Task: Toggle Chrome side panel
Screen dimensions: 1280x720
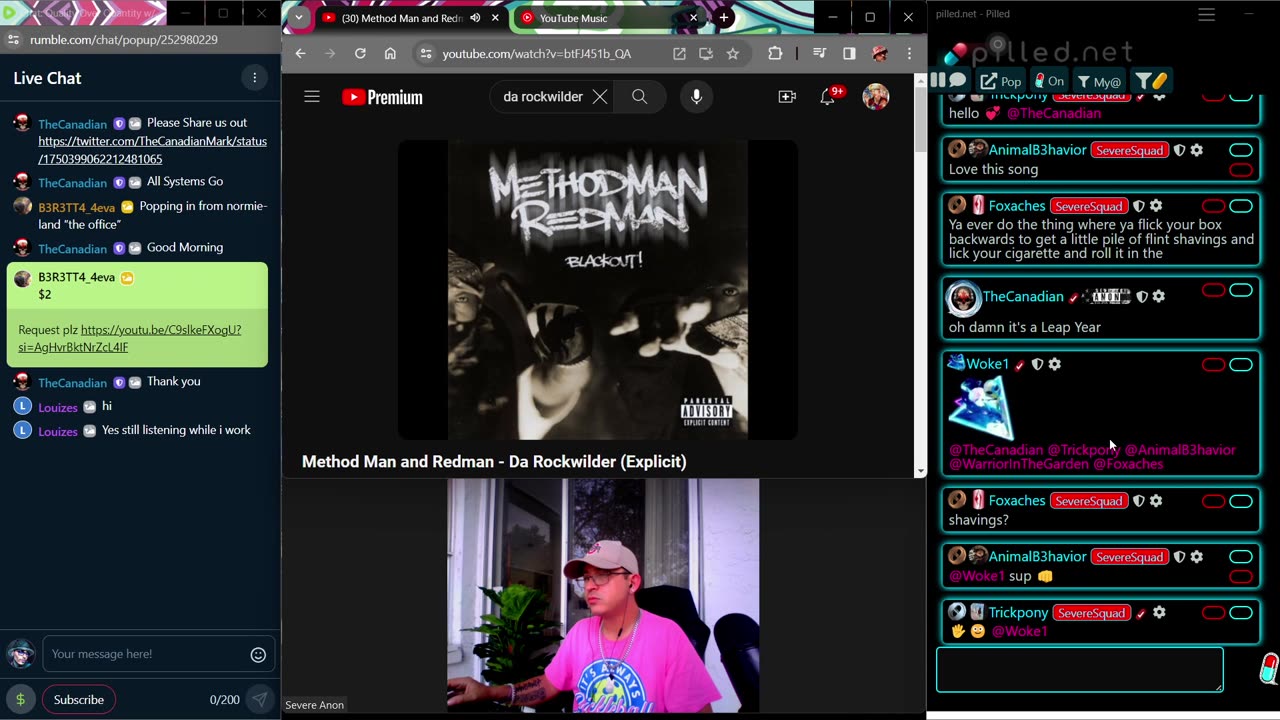Action: point(849,53)
